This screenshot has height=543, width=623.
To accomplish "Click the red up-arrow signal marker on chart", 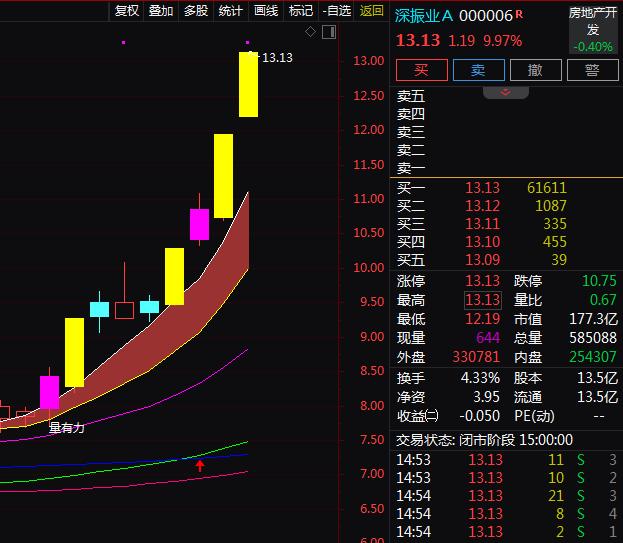I will [200, 464].
